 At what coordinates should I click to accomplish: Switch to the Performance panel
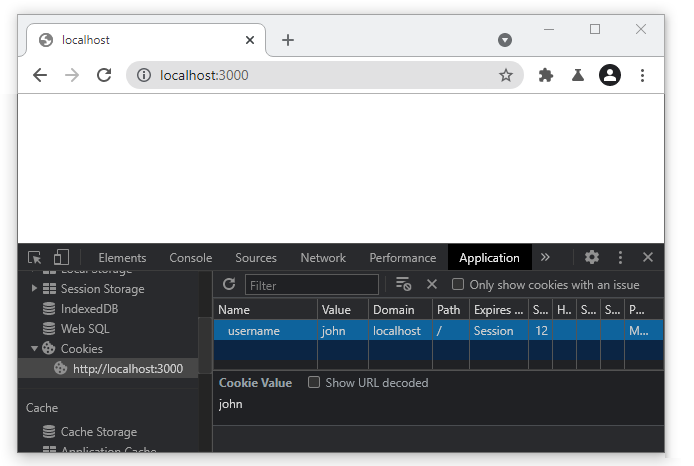tap(403, 258)
